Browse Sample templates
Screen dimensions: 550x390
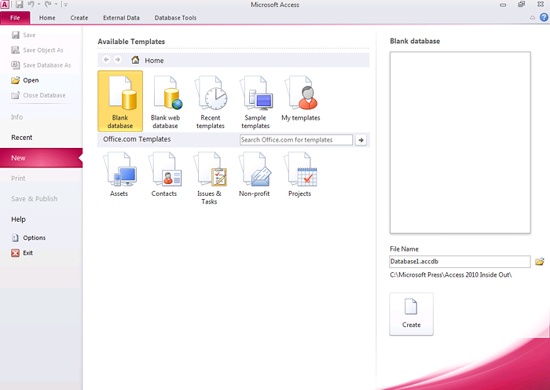[256, 101]
